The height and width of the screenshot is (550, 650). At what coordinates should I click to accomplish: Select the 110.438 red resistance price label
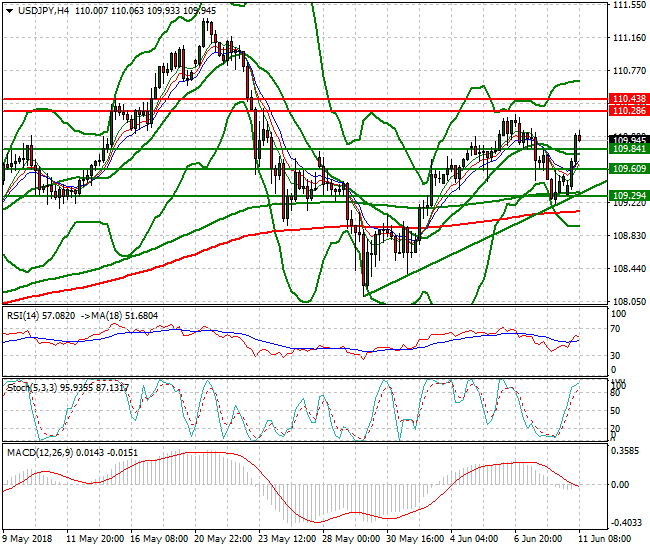pos(629,99)
